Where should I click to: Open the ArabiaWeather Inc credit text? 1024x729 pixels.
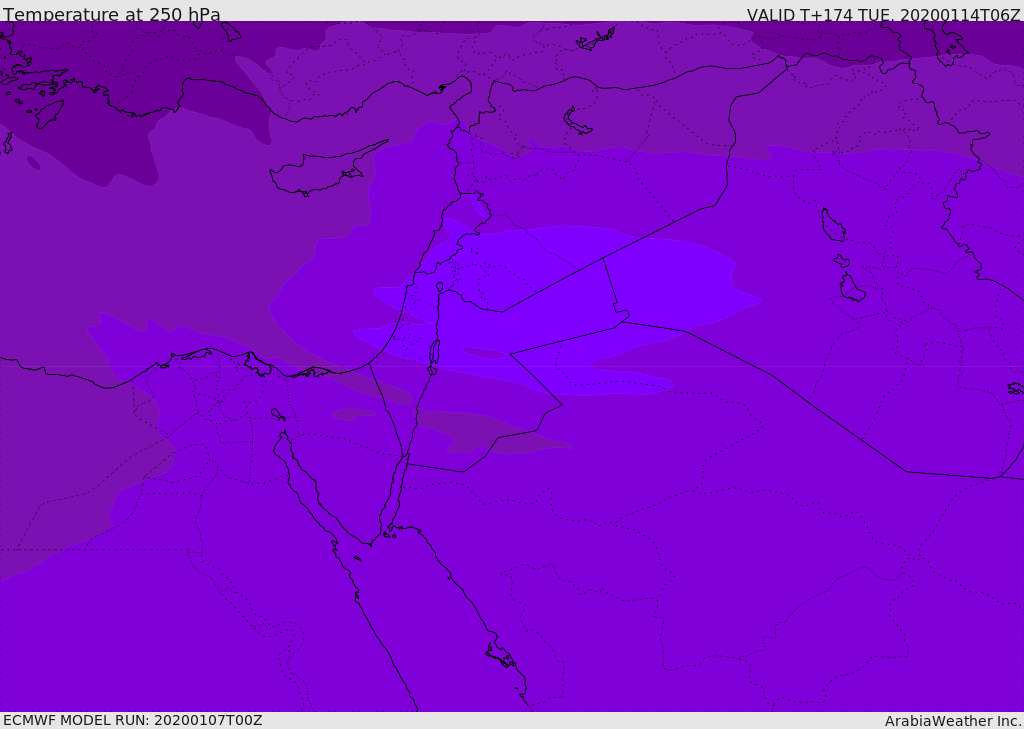(x=952, y=721)
